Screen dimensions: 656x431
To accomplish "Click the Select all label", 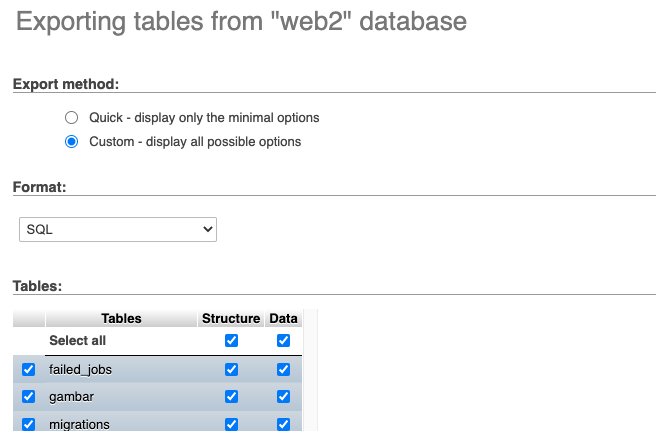I will [77, 341].
